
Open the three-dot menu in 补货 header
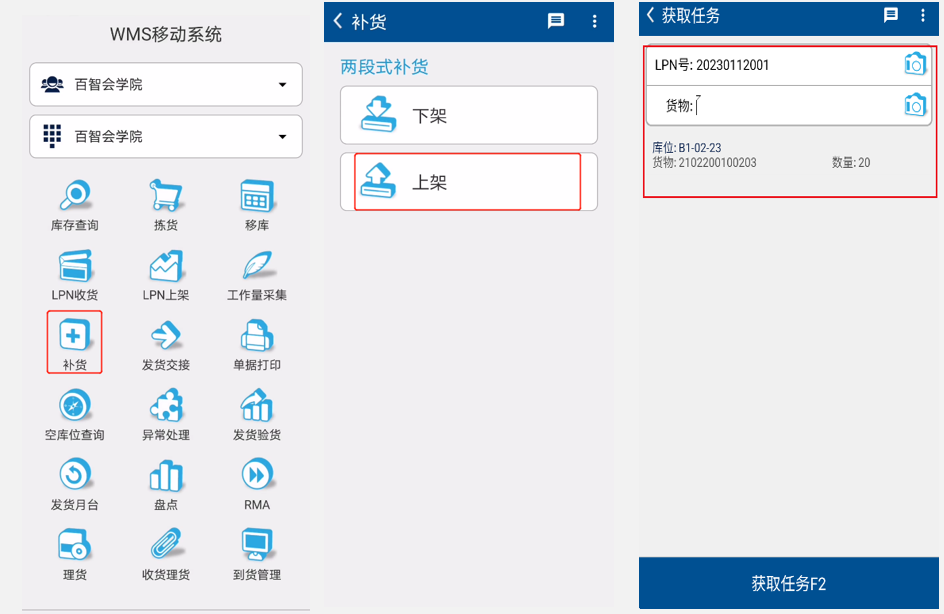(595, 21)
